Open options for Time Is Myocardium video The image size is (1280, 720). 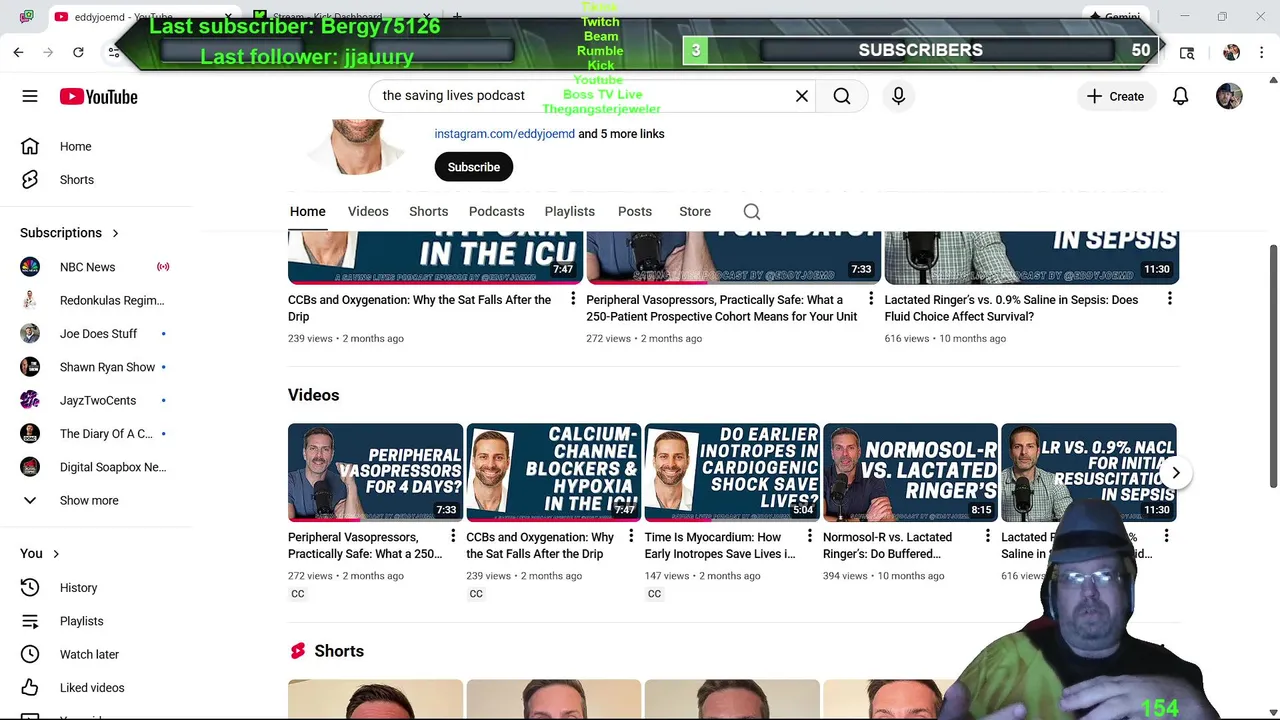pyautogui.click(x=809, y=537)
